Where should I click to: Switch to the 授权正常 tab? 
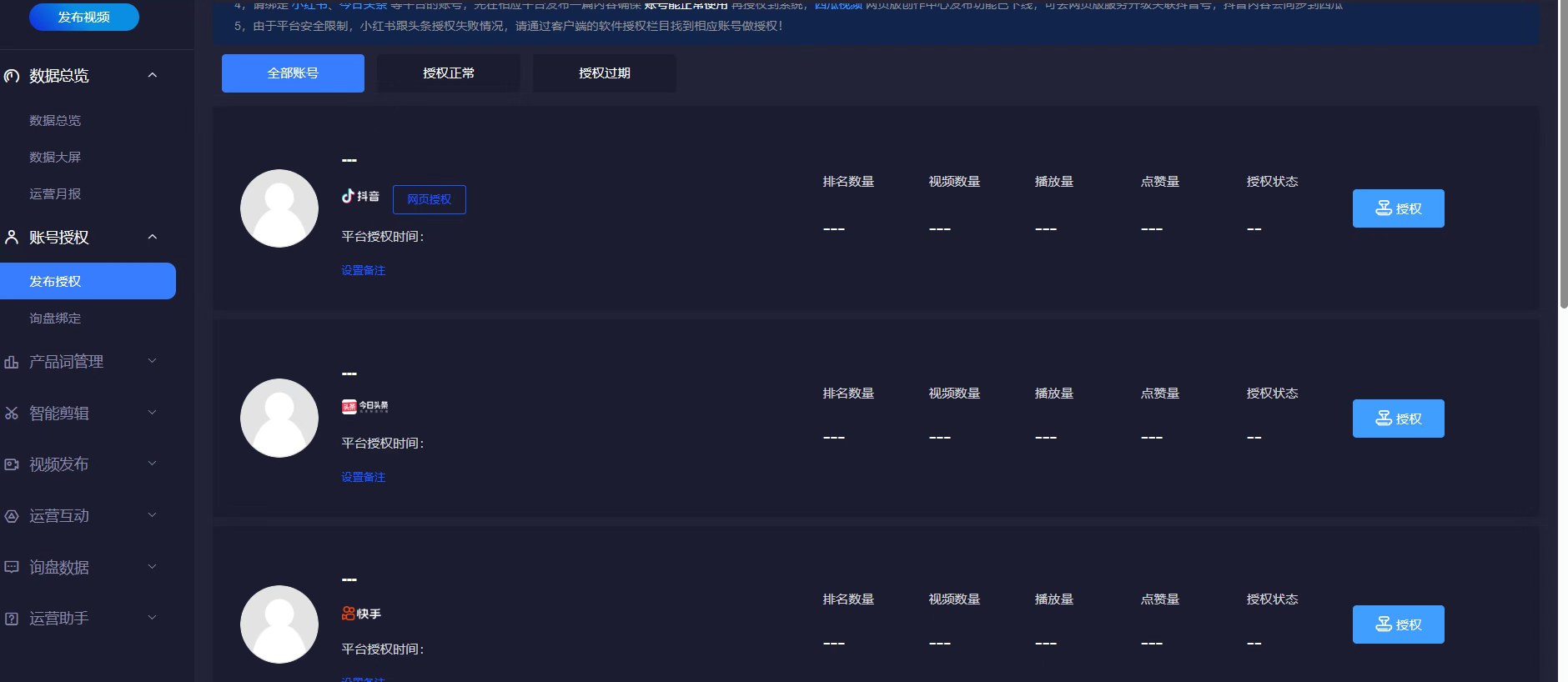tap(449, 73)
